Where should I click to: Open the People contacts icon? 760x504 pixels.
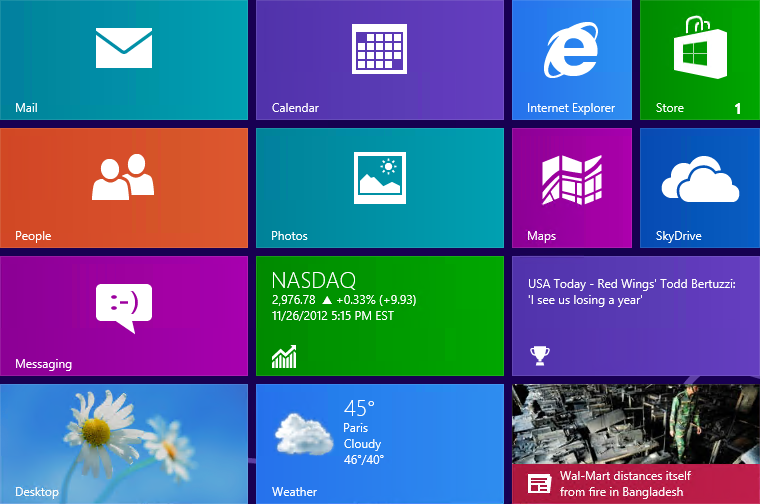[x=123, y=177]
